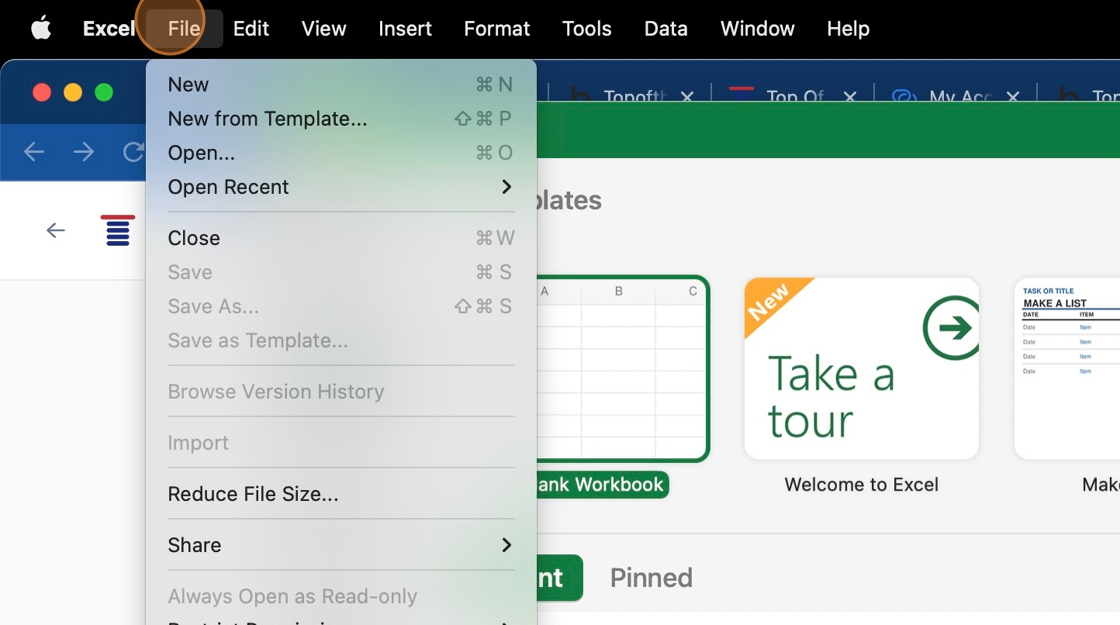1120x625 pixels.
Task: Open the Help menu
Action: (848, 29)
